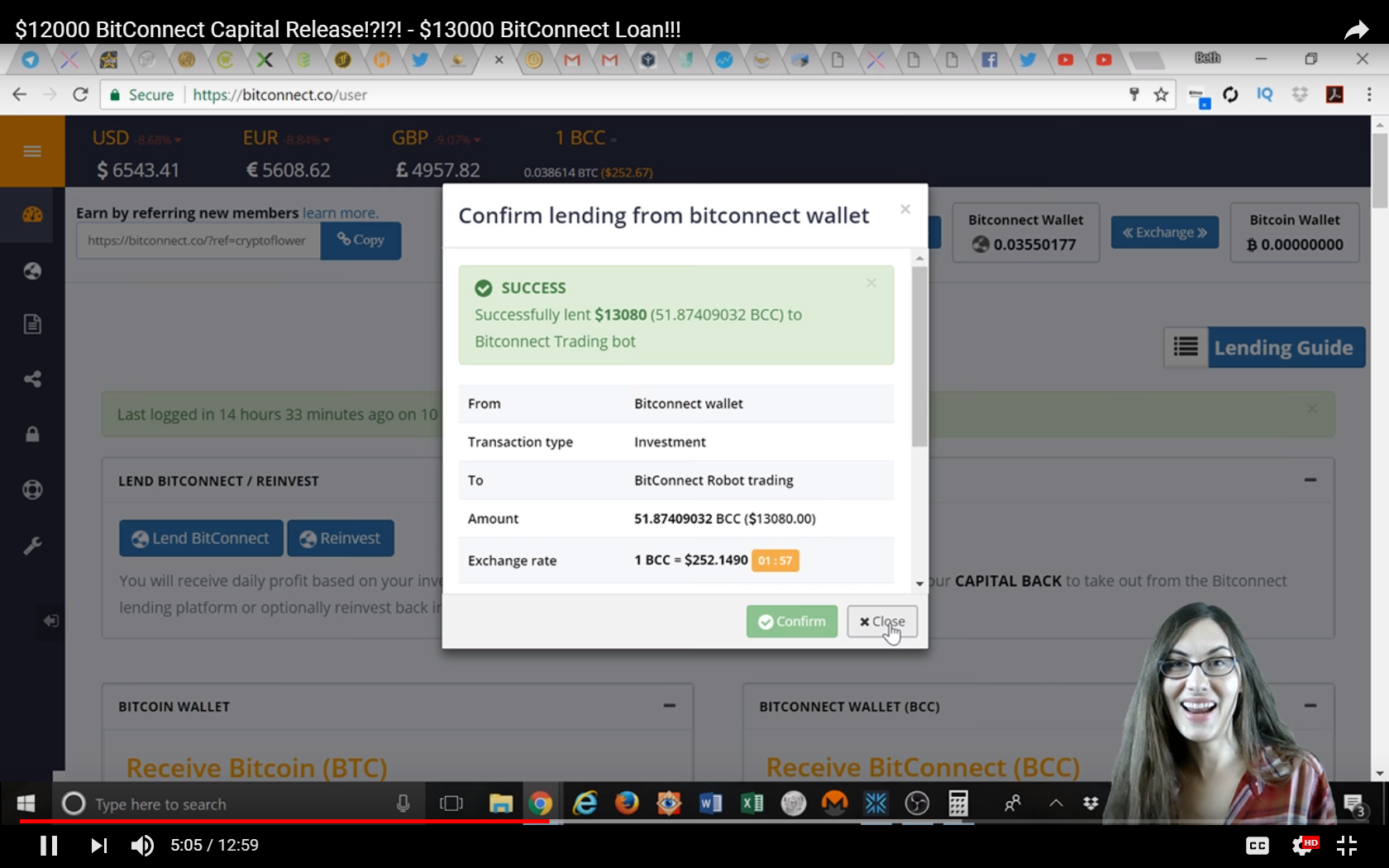Open Windows Start menu
Viewport: 1389px width, 868px height.
tap(26, 804)
